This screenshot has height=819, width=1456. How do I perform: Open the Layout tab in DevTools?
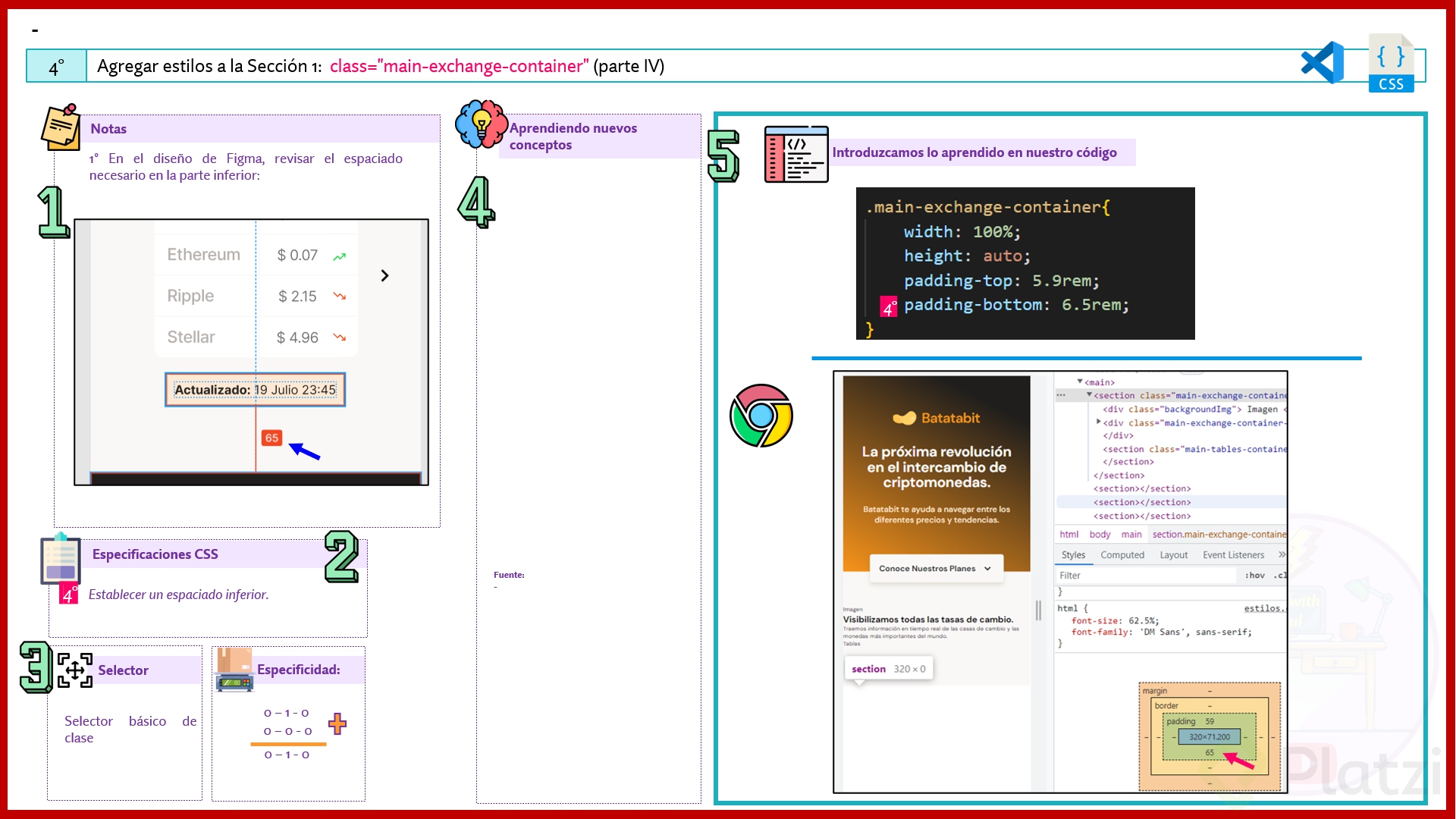pos(1174,555)
